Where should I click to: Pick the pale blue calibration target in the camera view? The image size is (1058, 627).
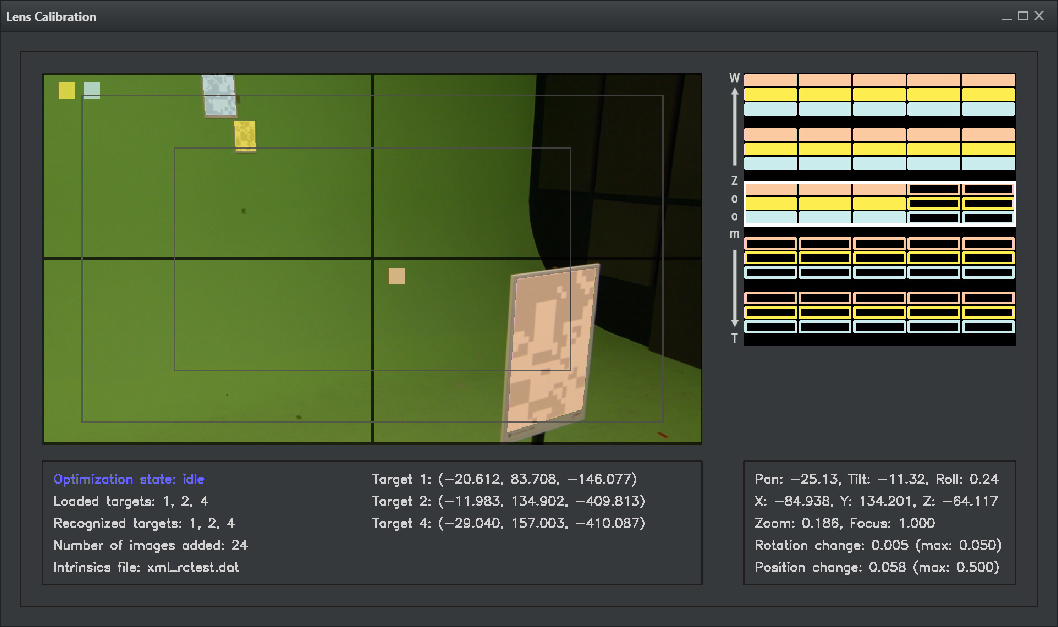[219, 95]
